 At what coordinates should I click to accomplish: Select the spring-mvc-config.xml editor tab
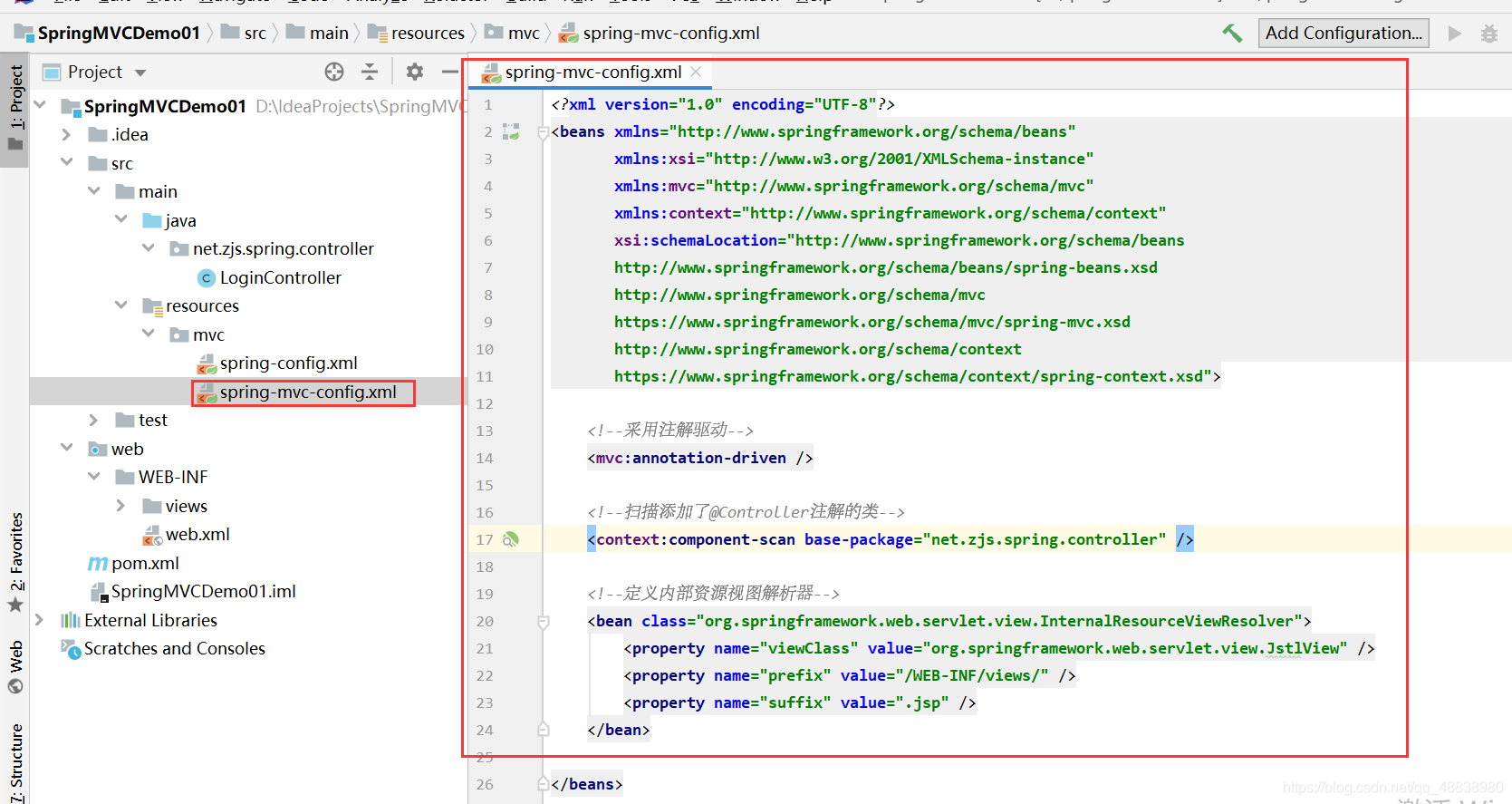(592, 73)
